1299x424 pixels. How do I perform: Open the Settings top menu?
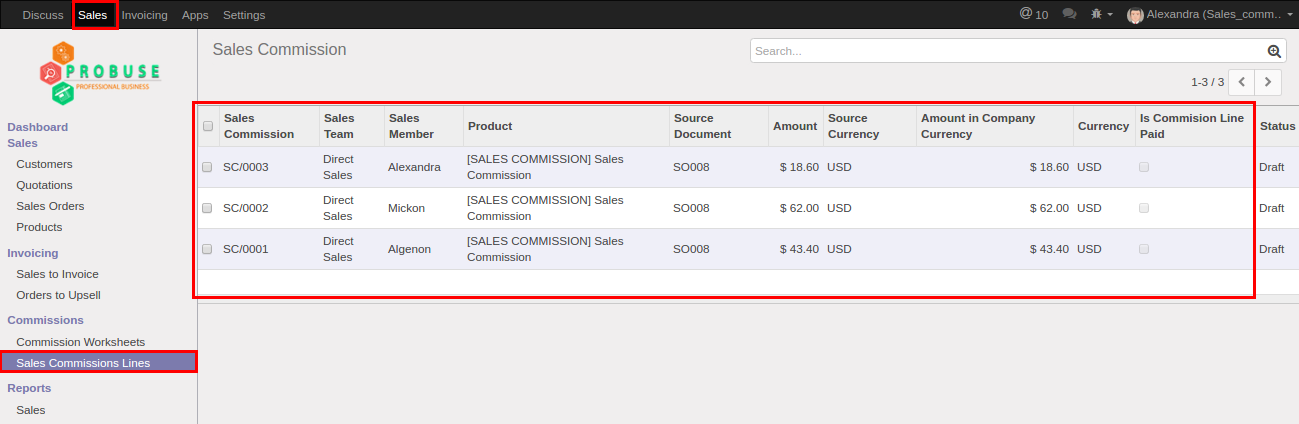244,15
